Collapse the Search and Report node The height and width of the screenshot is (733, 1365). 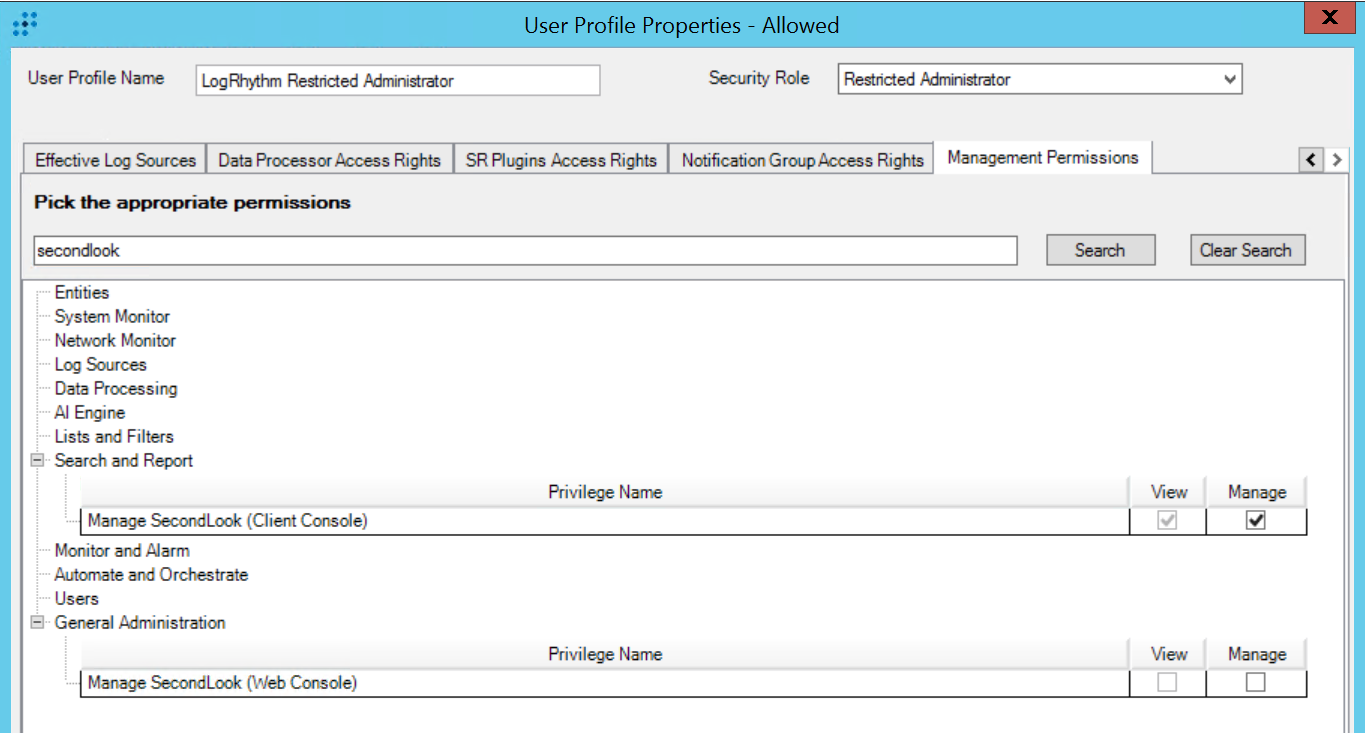39,461
